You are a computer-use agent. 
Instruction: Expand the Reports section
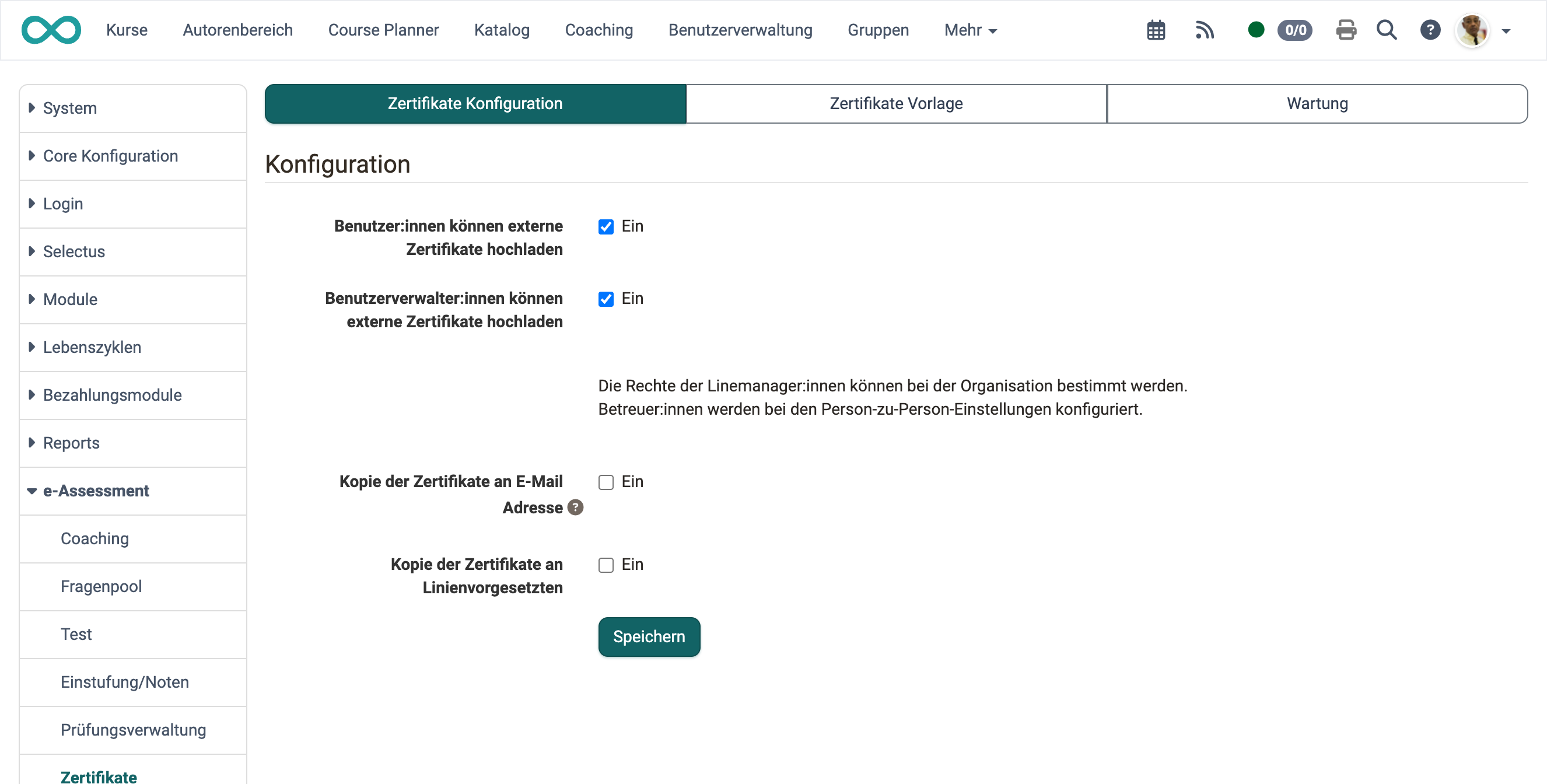(133, 443)
